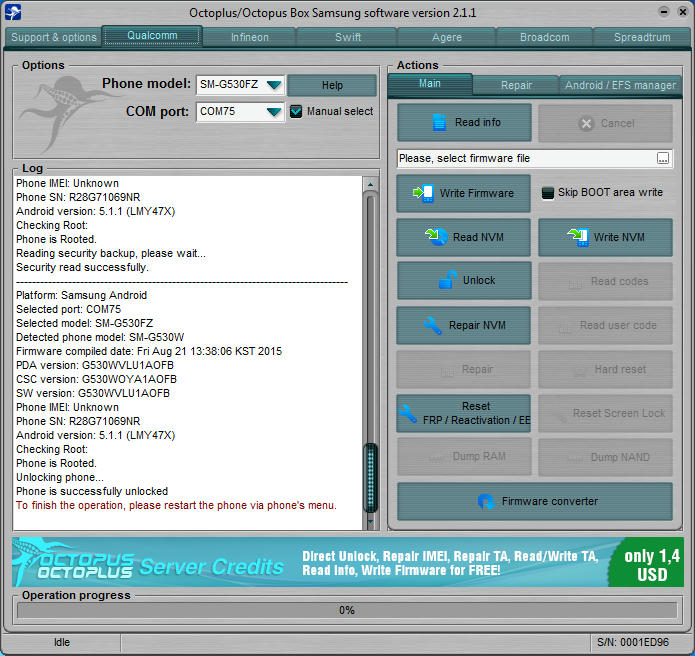Open the Firmware converter

[x=535, y=501]
